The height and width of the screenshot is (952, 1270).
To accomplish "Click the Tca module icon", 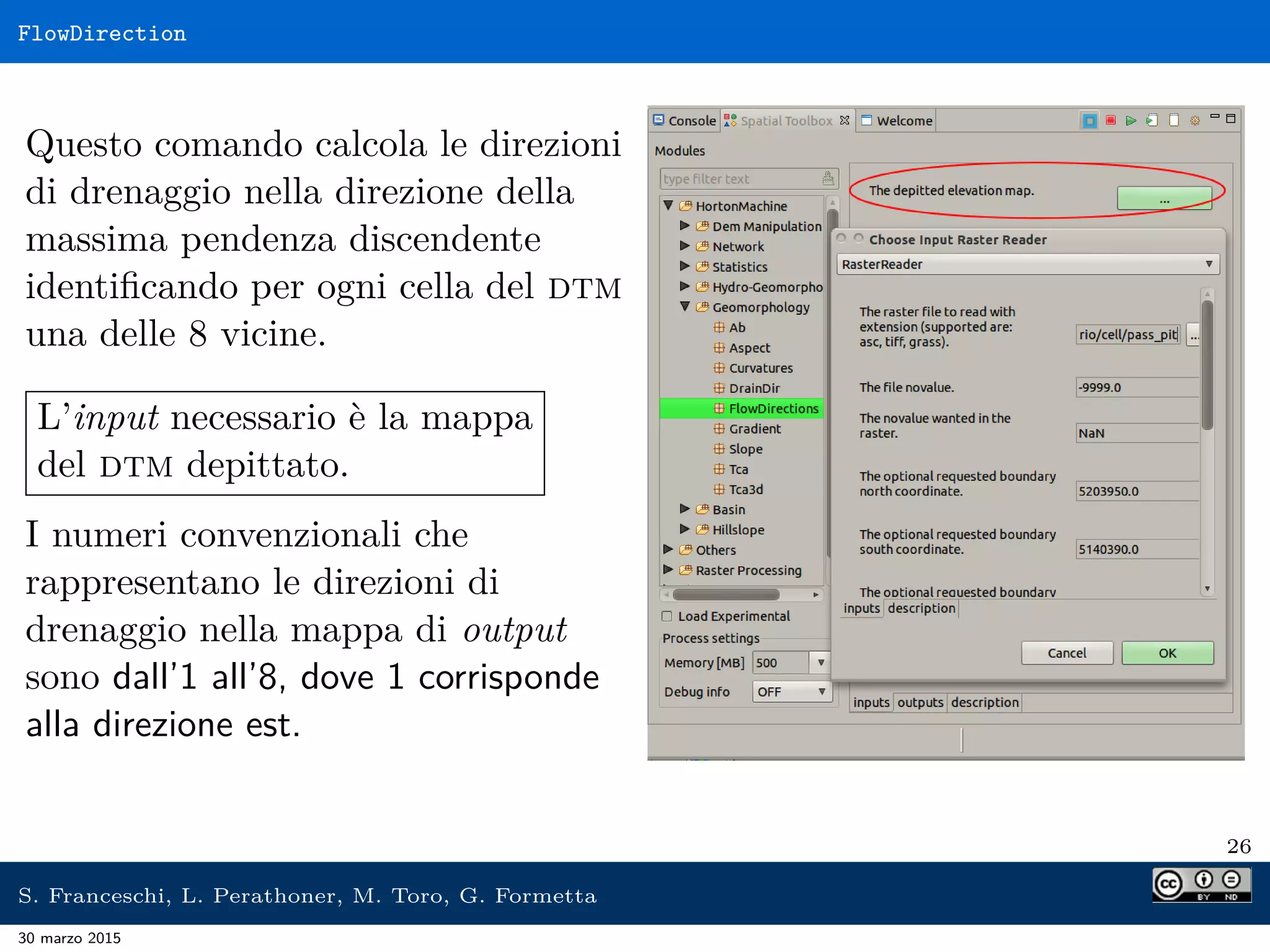I will (x=719, y=469).
